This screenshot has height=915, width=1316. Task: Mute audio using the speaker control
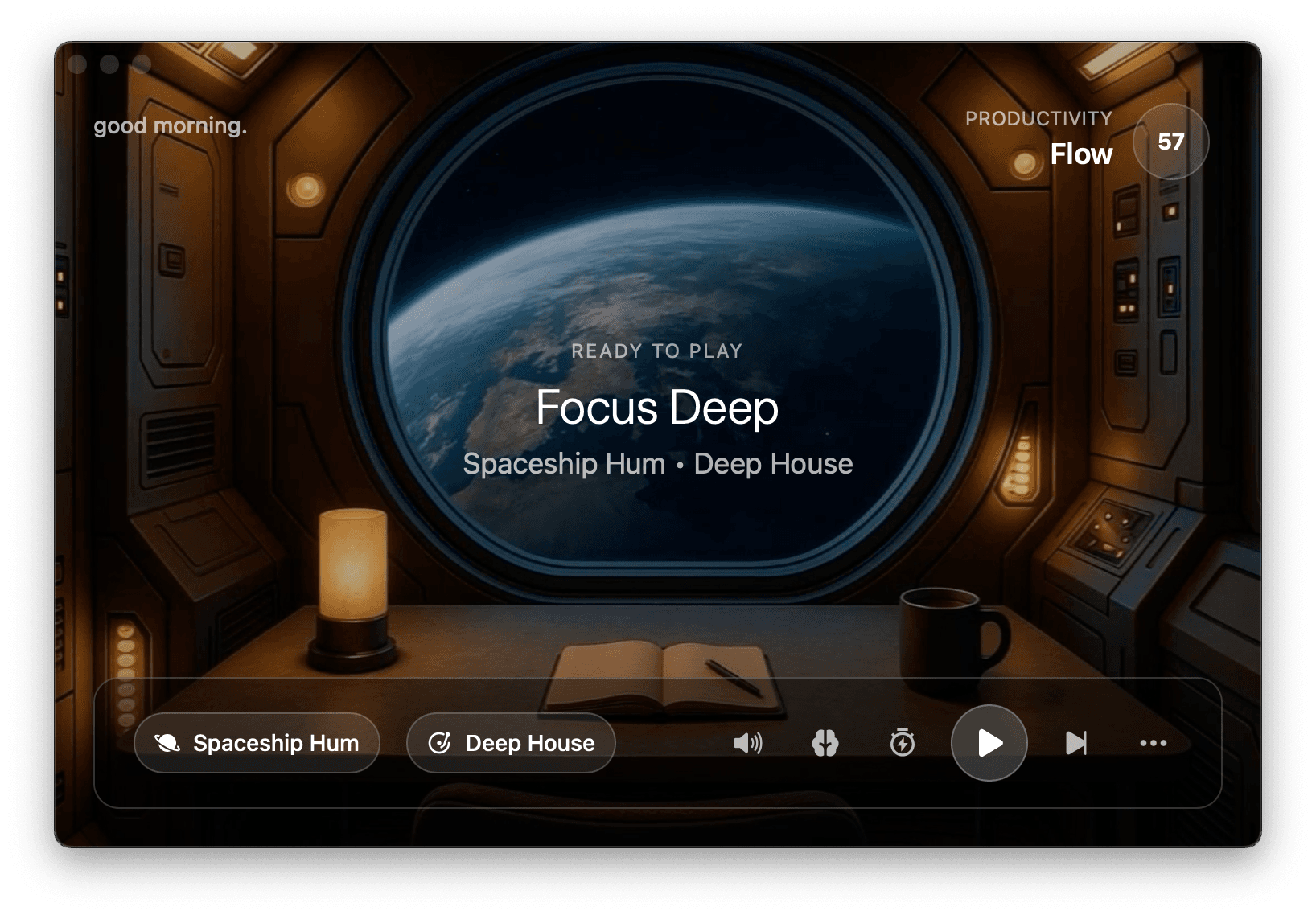point(748,743)
